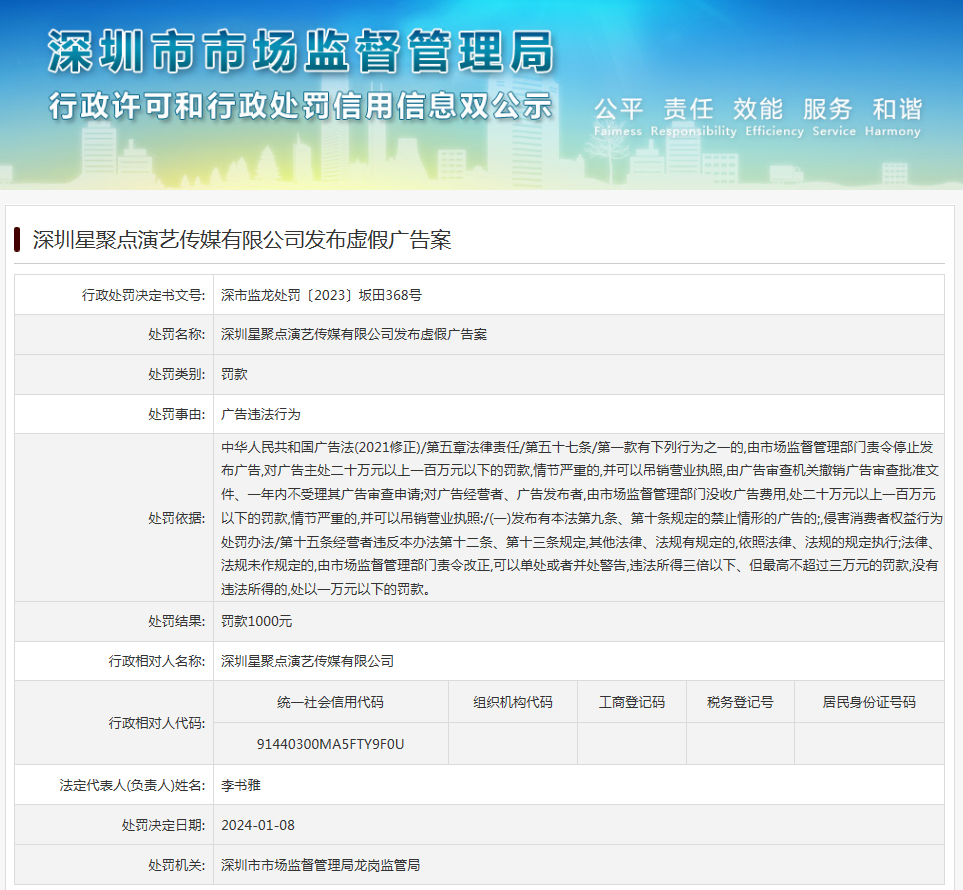Screen dimensions: 963x890
Task: Click the 行政许可和行政处罚信用信息双公示 subtitle
Action: click(x=300, y=106)
